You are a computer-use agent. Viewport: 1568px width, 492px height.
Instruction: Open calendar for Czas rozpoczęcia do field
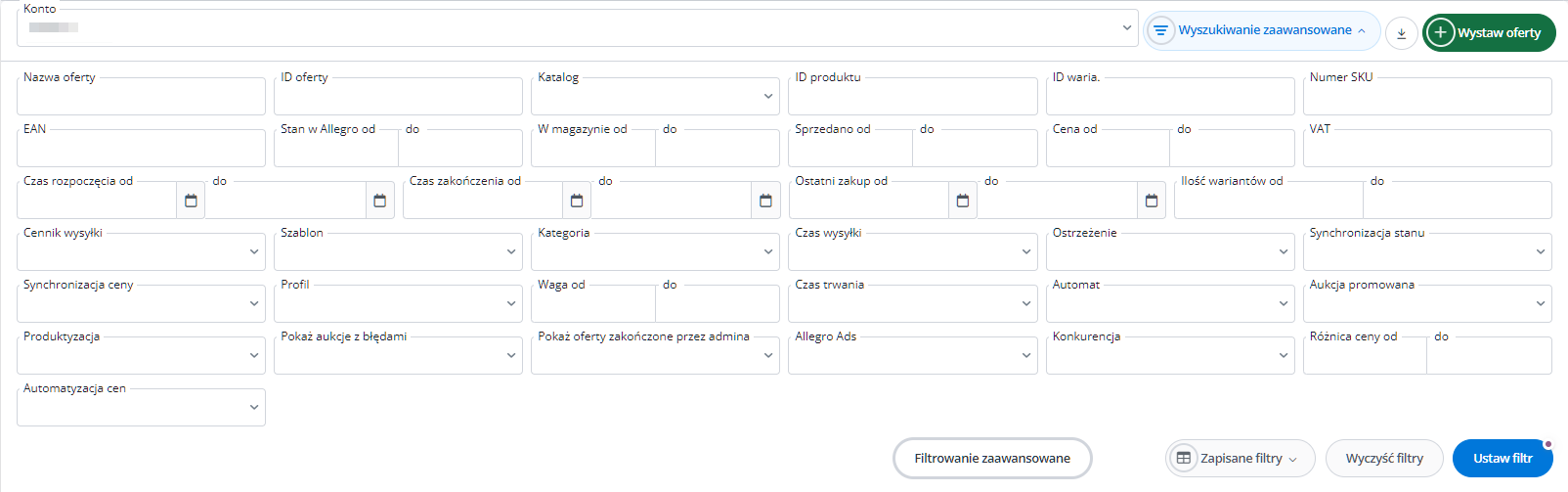[379, 201]
